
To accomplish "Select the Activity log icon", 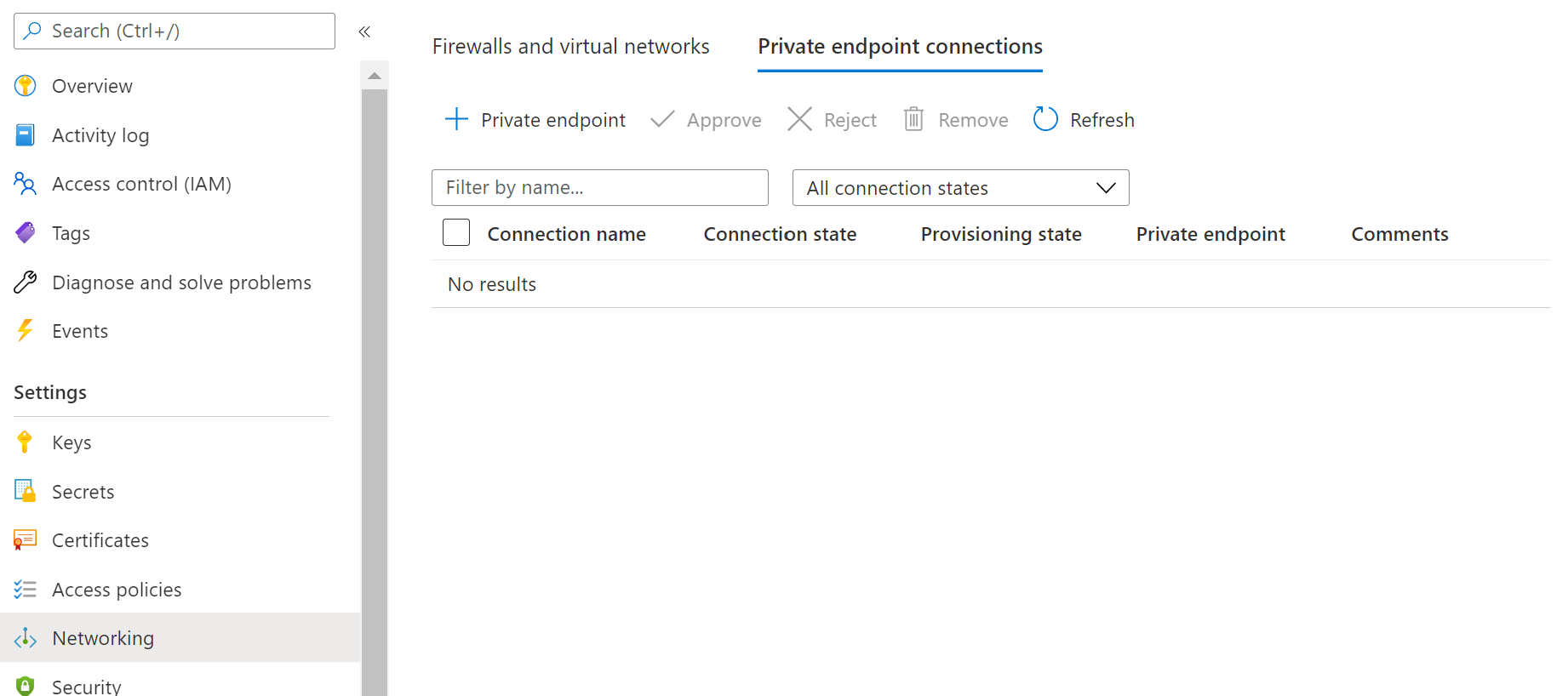I will click(x=25, y=134).
